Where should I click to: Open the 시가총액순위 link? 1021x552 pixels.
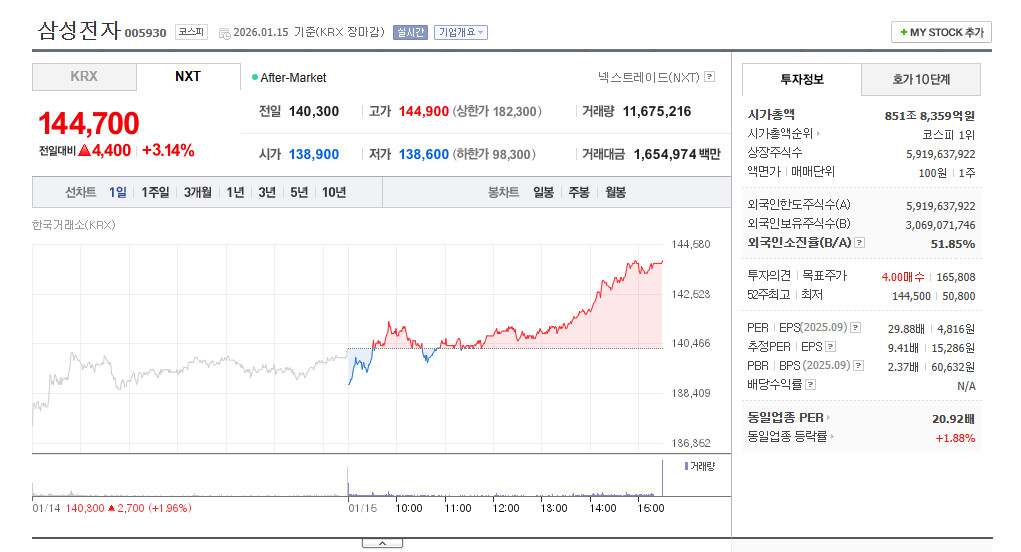tap(783, 133)
